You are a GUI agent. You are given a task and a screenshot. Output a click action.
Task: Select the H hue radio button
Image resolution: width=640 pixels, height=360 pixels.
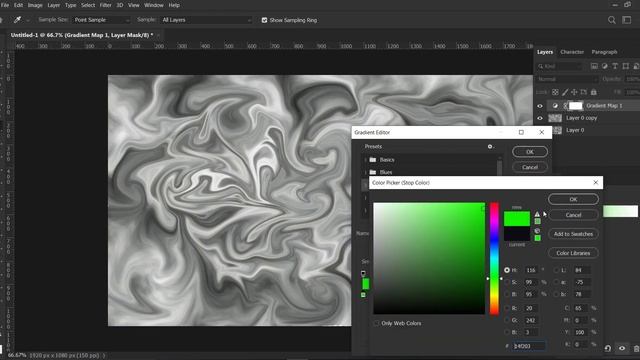point(507,270)
